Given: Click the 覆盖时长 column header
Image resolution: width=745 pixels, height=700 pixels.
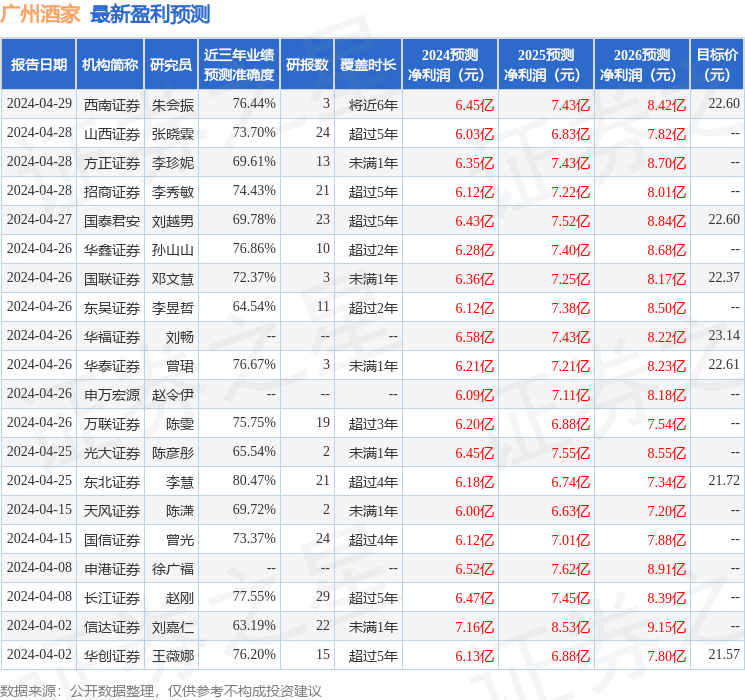Looking at the screenshot, I should coord(368,64).
